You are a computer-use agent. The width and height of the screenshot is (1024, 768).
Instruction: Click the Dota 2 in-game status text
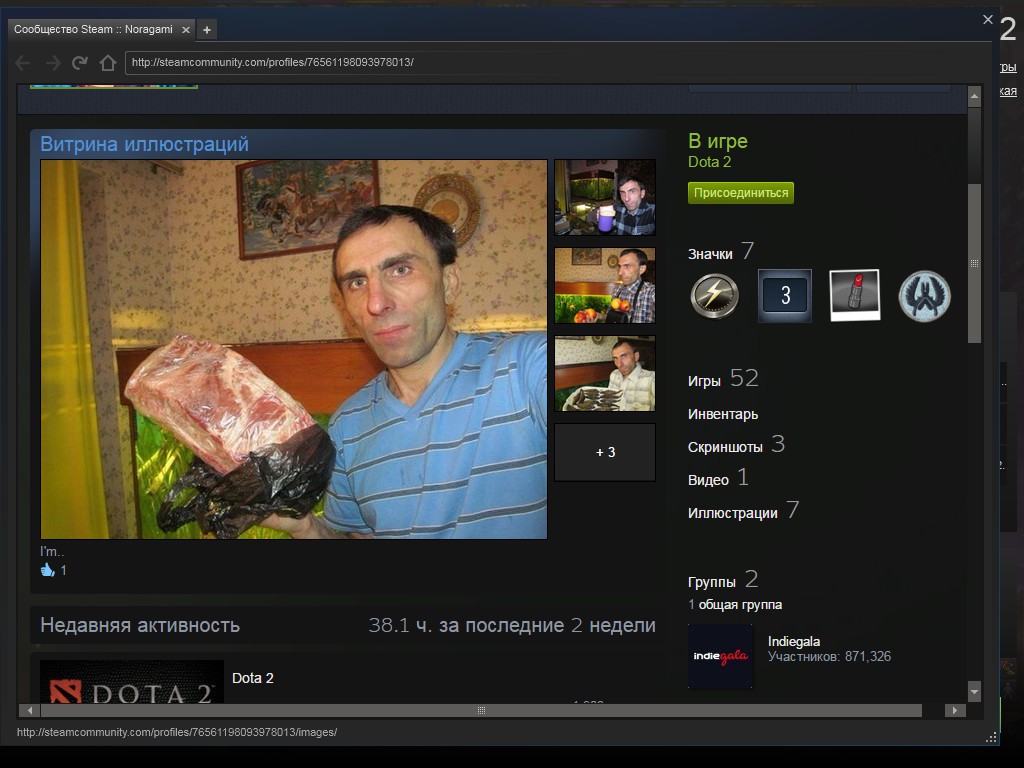pos(709,162)
